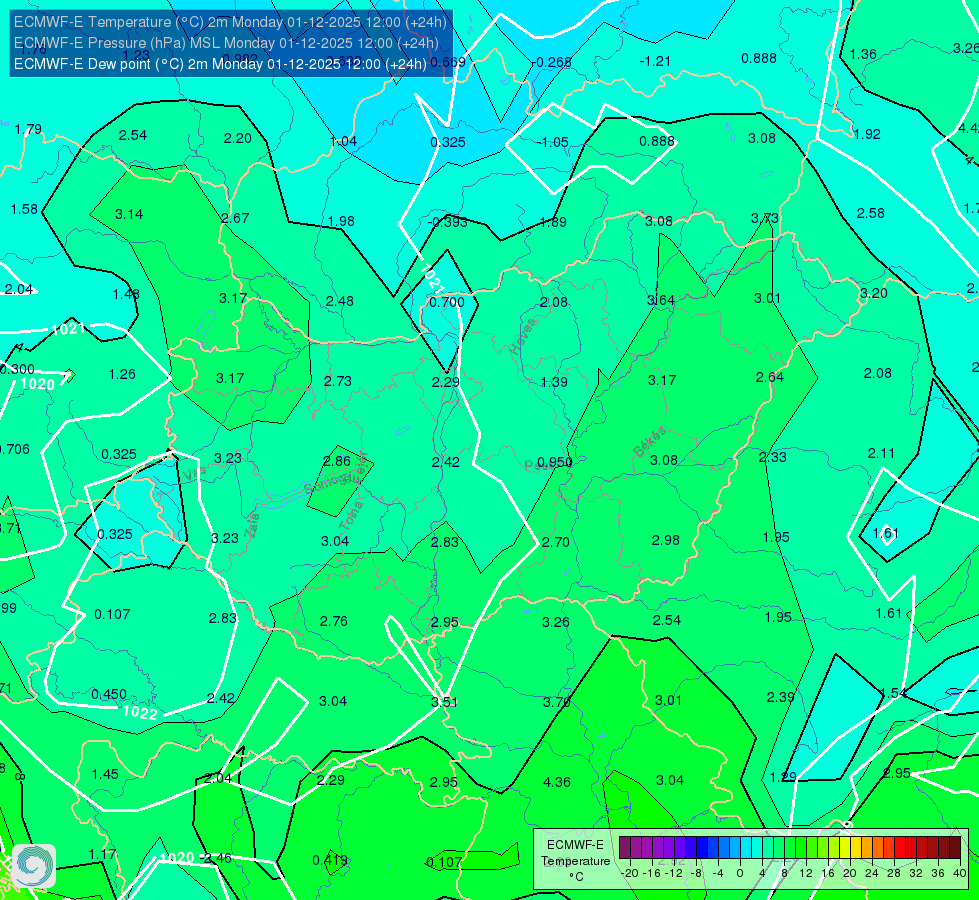Click the 2.48 dew point value
Screen dimensions: 979x900
point(340,302)
